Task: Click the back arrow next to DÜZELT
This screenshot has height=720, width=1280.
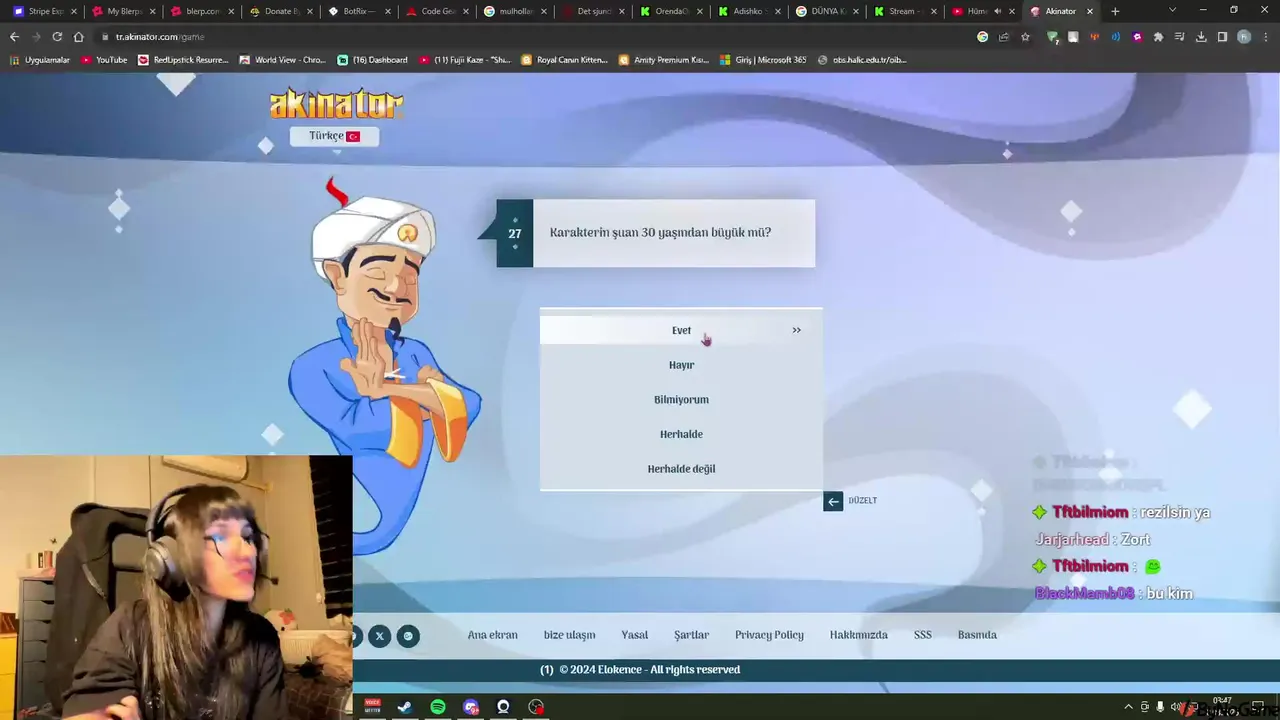Action: pyautogui.click(x=833, y=501)
